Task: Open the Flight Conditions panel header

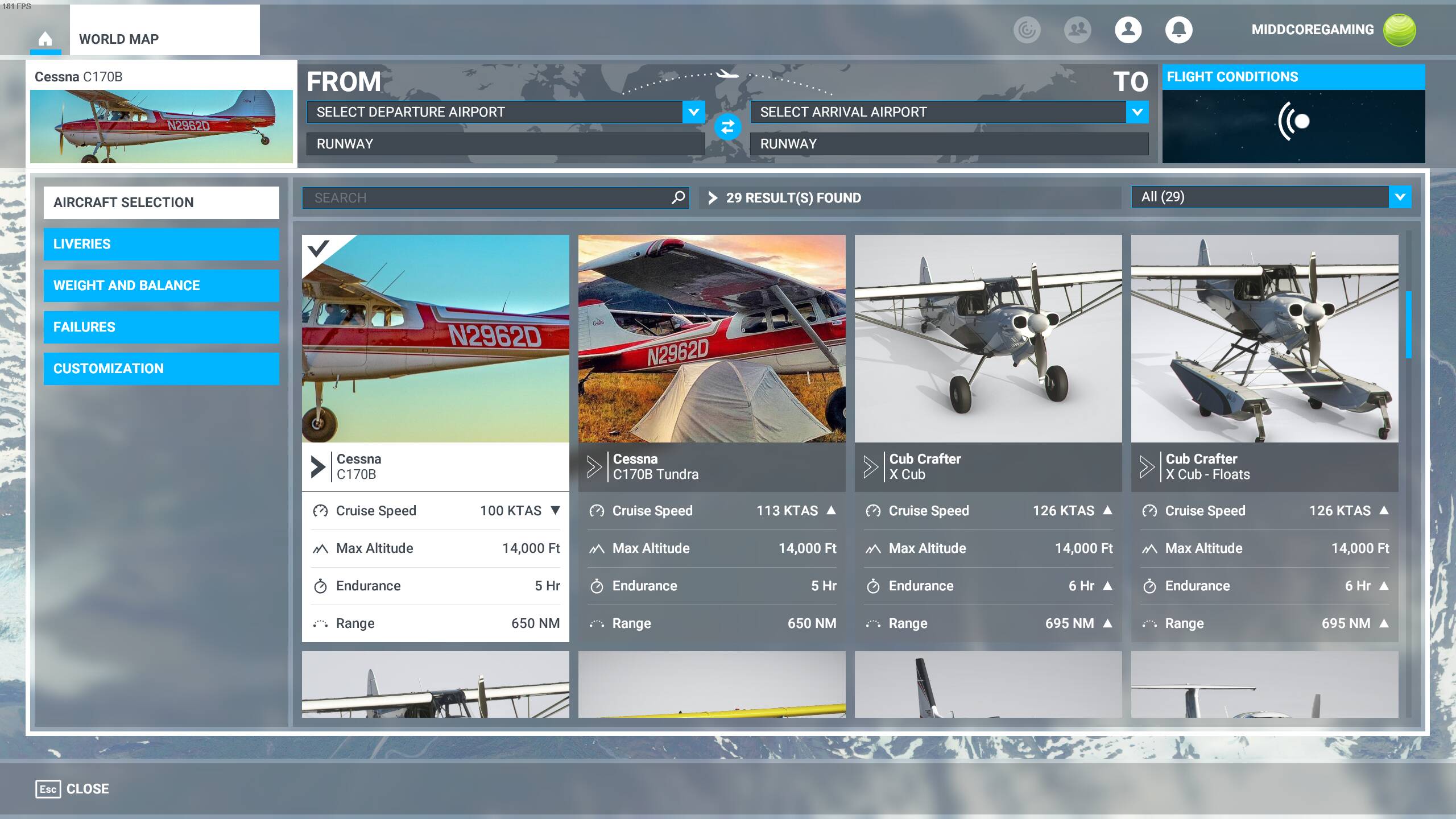Action: [x=1293, y=77]
